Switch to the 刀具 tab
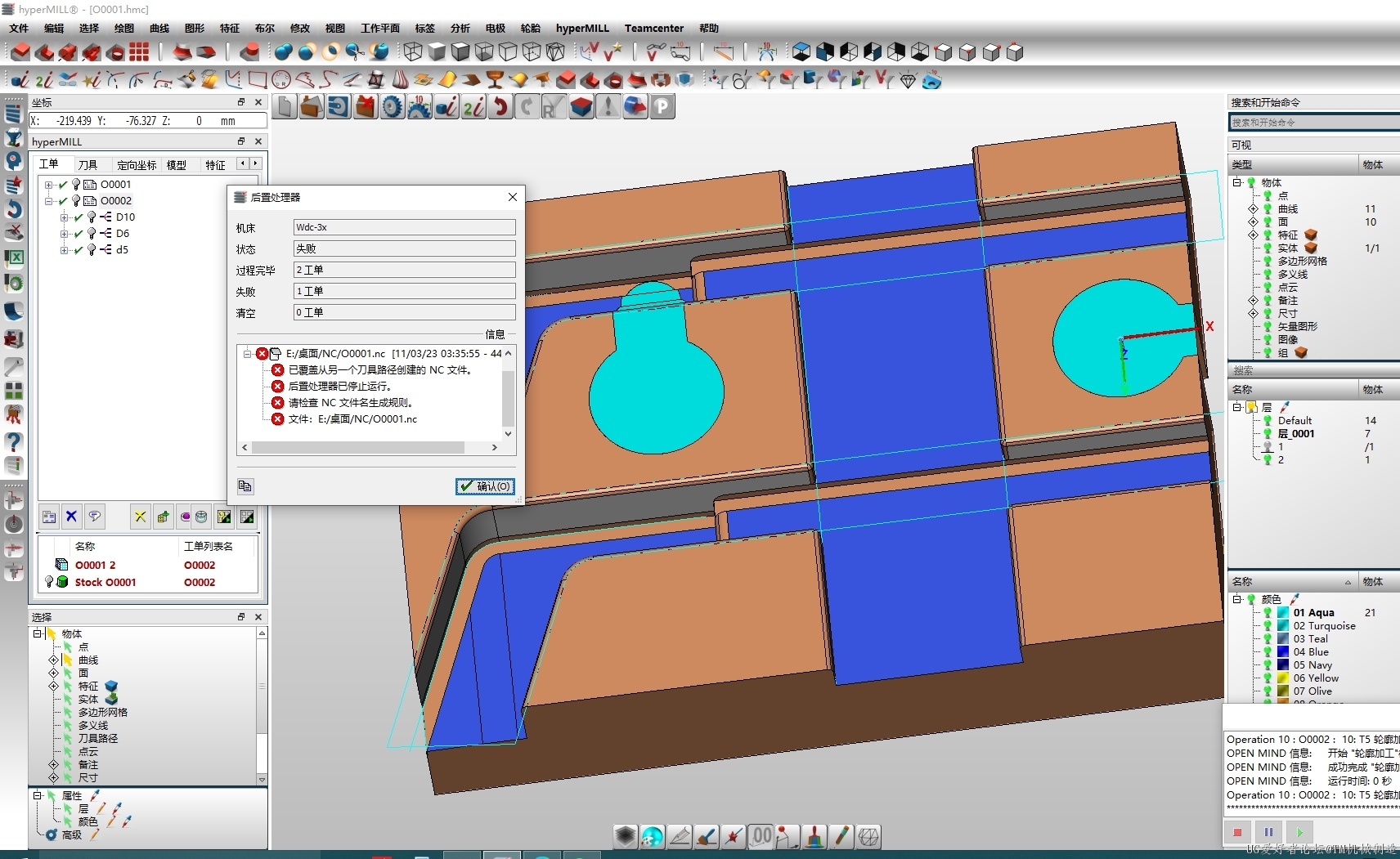The width and height of the screenshot is (1400, 859). [x=88, y=165]
